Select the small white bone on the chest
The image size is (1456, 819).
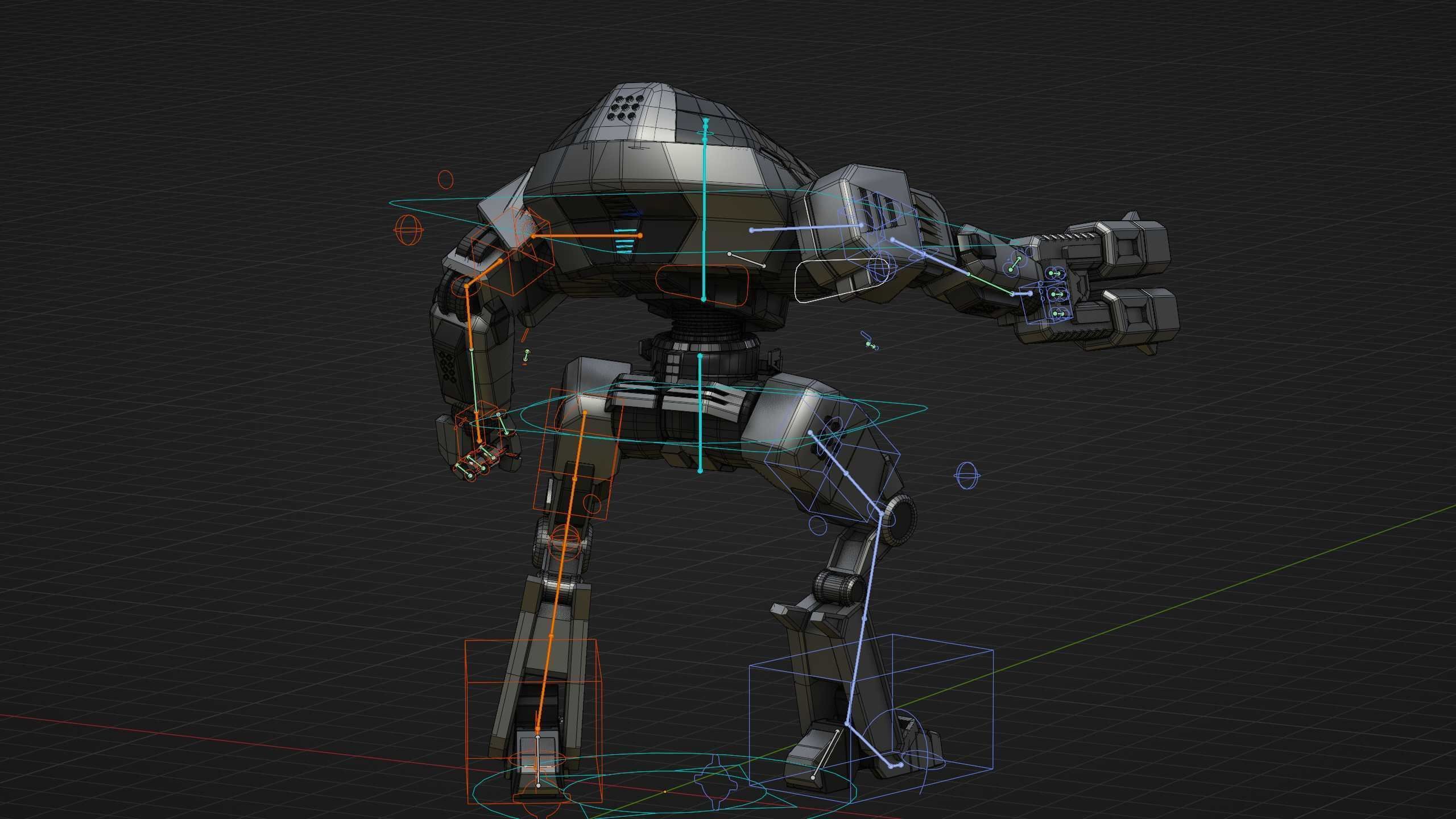747,259
